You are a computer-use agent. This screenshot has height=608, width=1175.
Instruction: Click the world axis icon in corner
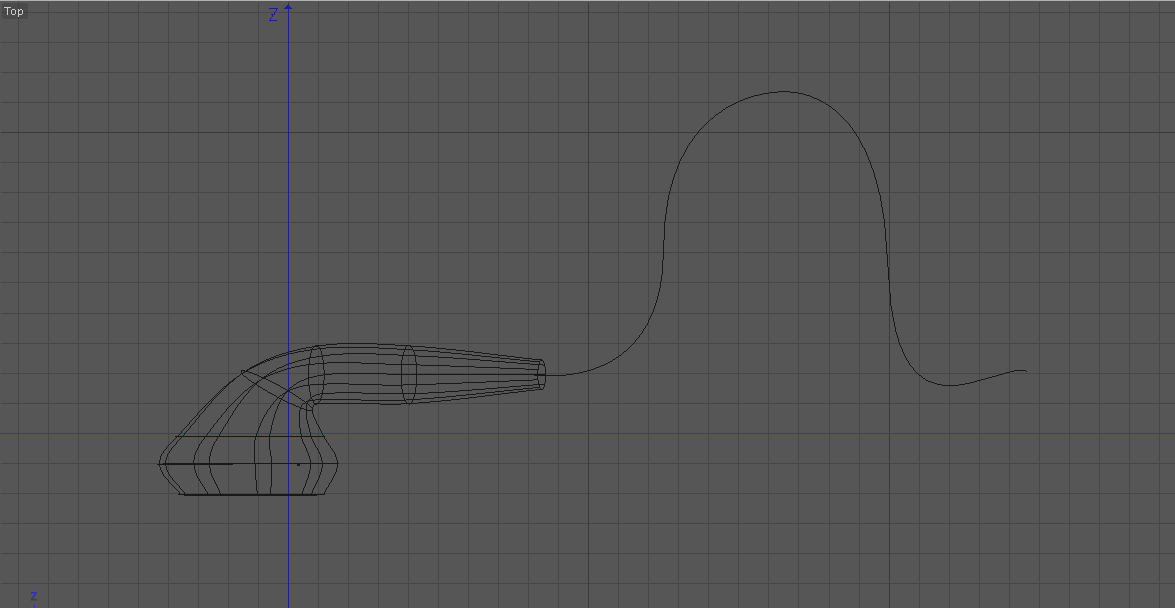(x=33, y=598)
